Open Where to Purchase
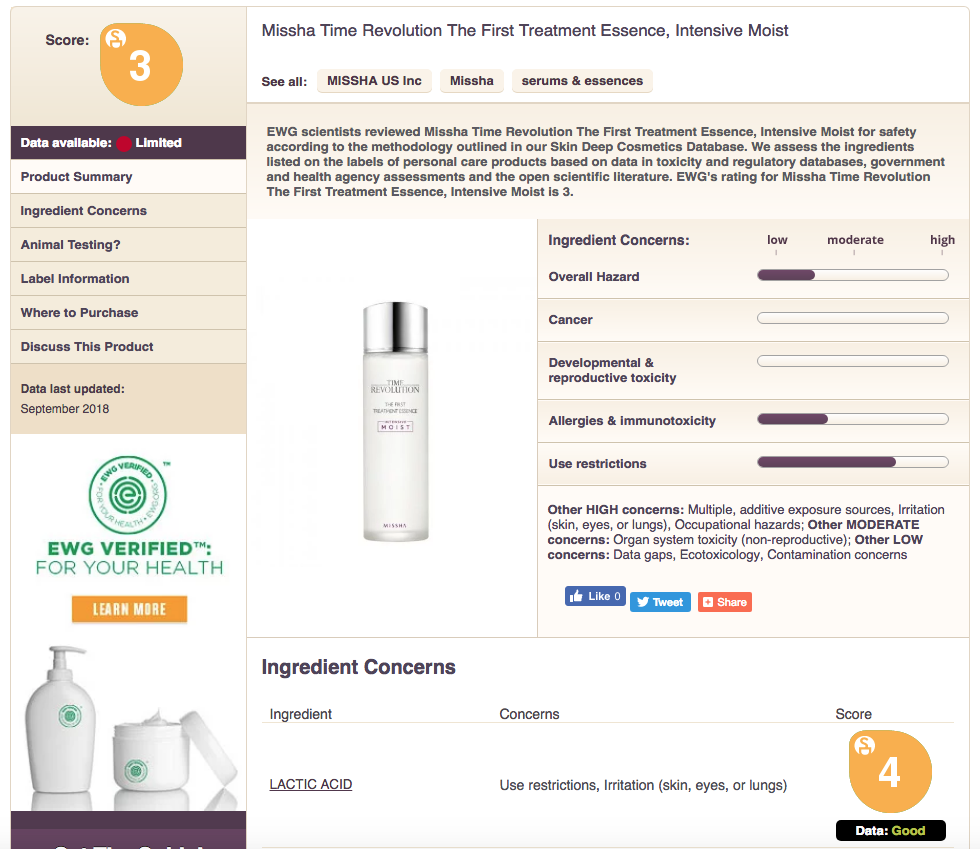 tap(128, 313)
